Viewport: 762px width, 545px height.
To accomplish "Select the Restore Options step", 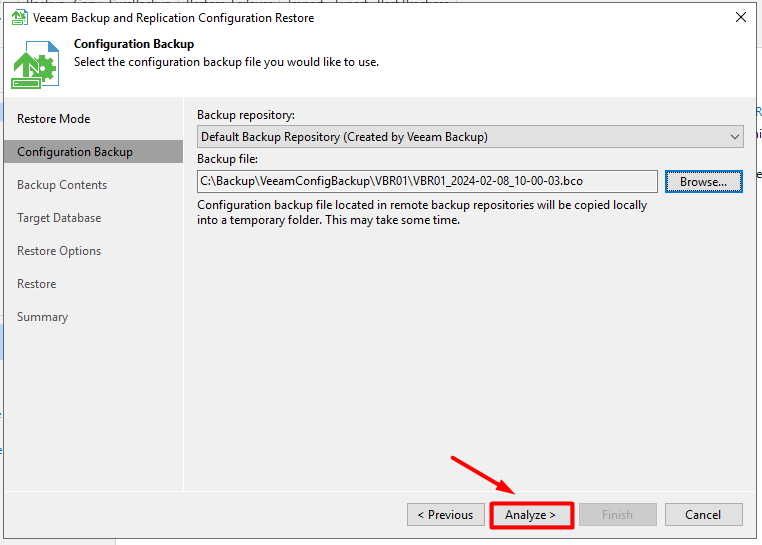I will (59, 251).
